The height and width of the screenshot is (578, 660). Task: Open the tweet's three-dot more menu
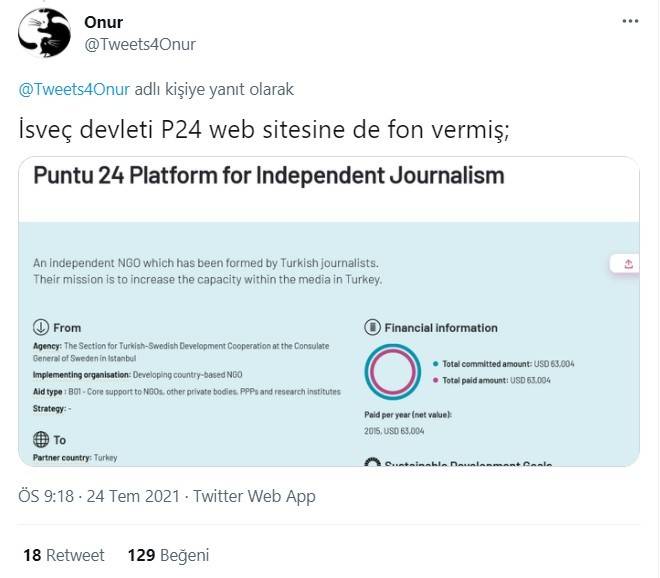tap(629, 22)
